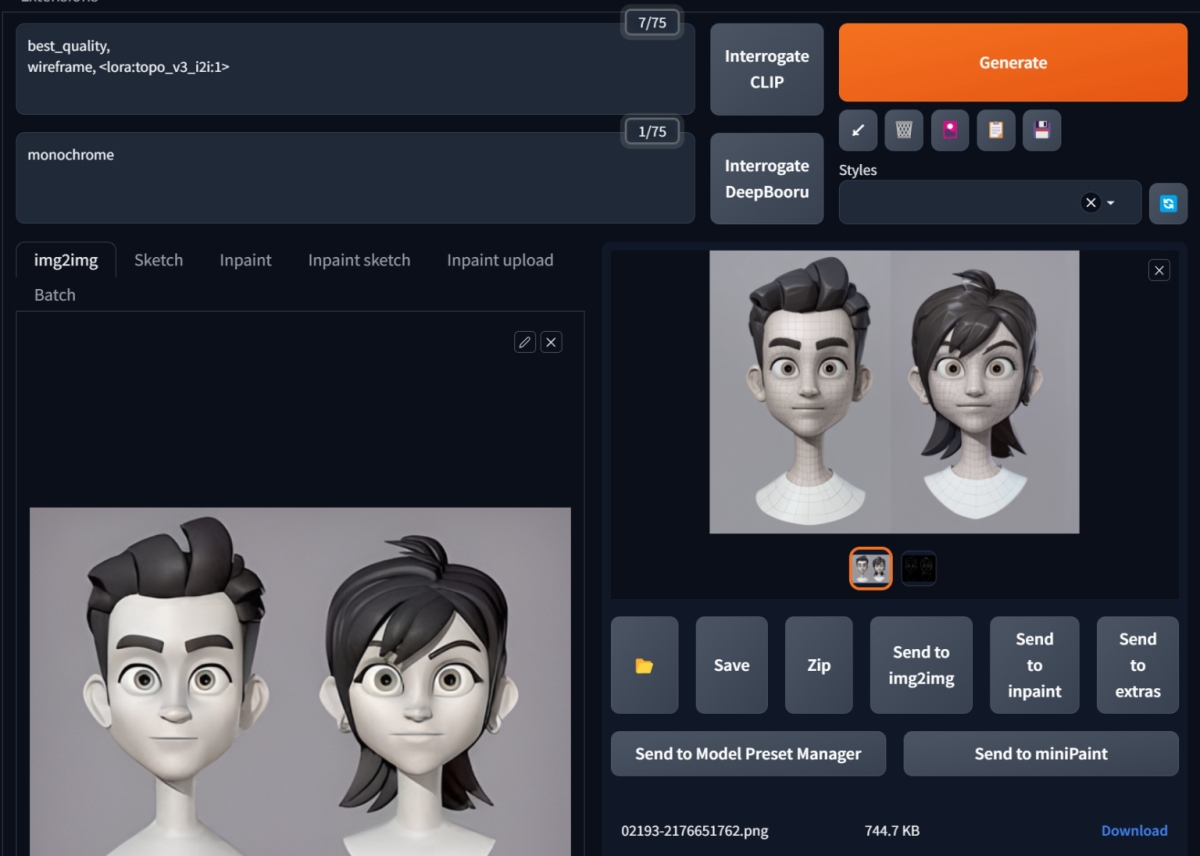Open the output folder icon button
Screen dimensions: 1200x856
pyautogui.click(x=644, y=665)
